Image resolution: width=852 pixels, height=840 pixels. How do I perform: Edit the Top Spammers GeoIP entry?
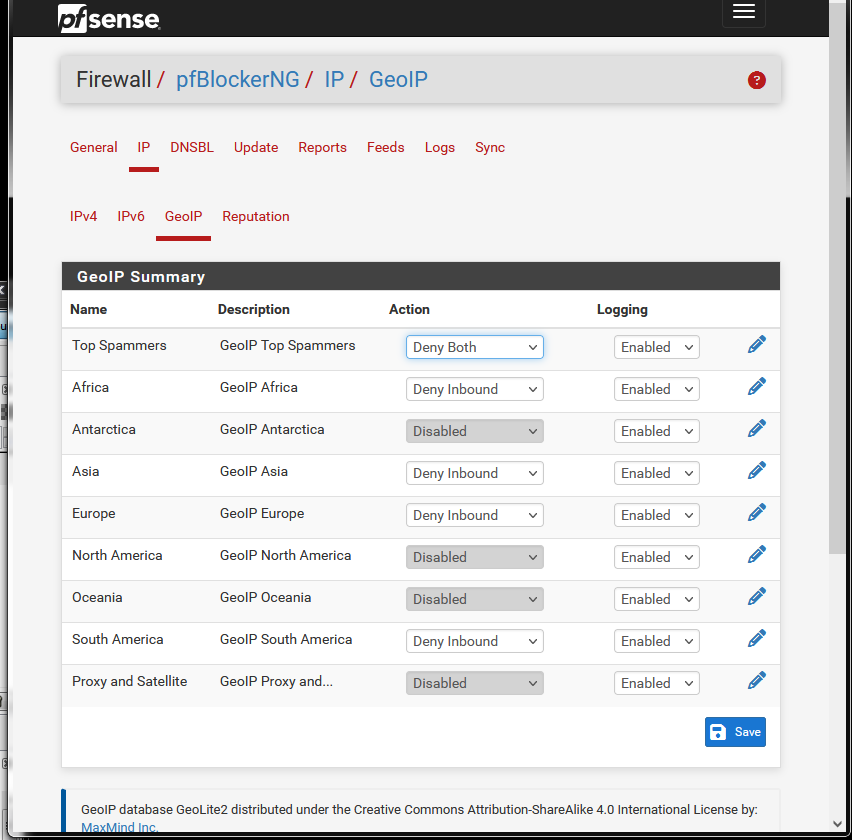(x=756, y=344)
